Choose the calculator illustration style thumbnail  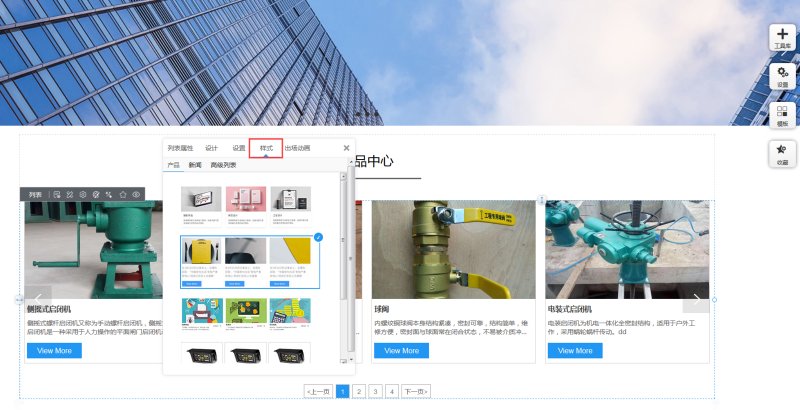pos(290,311)
